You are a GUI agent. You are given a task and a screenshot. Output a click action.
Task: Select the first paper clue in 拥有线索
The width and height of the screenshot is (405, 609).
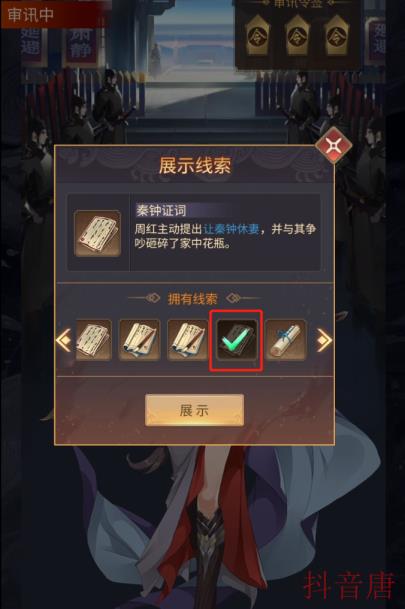(x=93, y=340)
